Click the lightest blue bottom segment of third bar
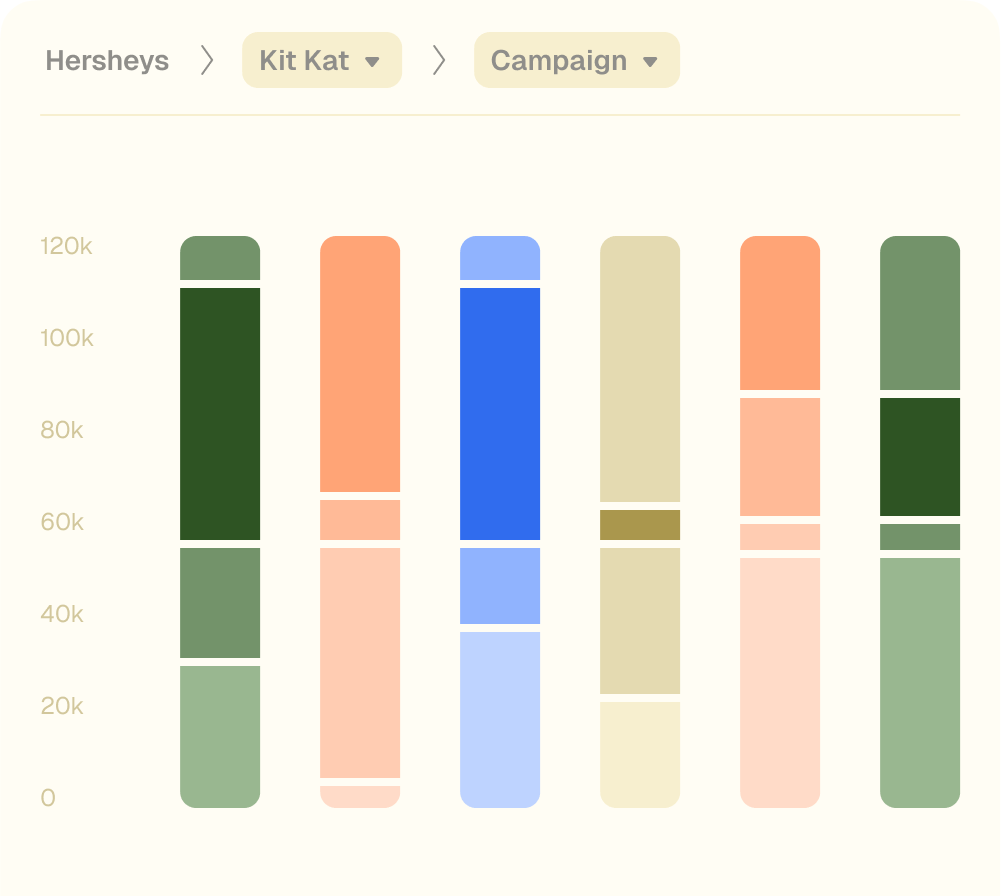This screenshot has width=1001, height=896. tap(500, 718)
